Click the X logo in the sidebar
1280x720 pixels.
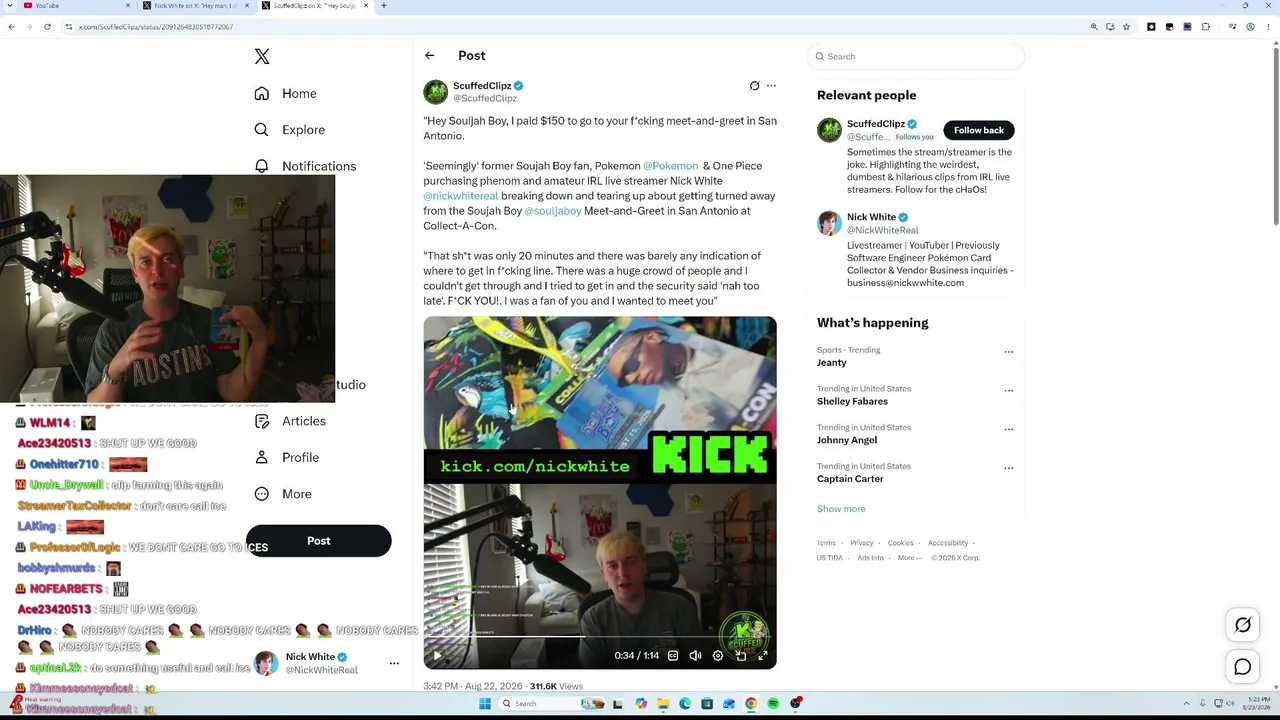[x=262, y=57]
